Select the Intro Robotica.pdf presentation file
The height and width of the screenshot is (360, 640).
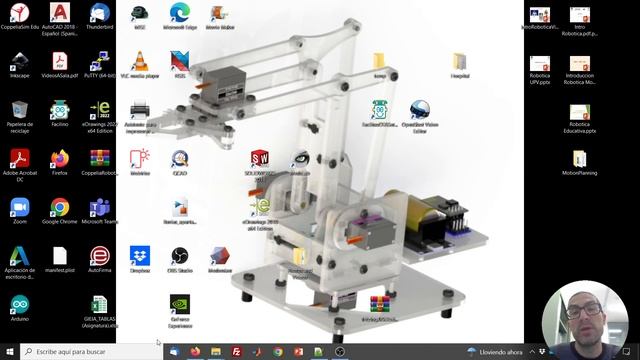580,21
